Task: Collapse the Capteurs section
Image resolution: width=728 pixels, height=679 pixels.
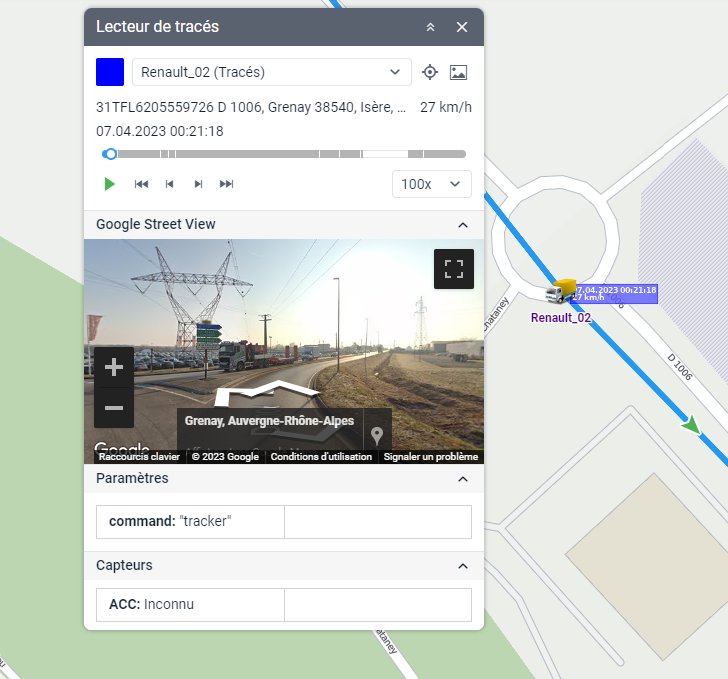Action: pyautogui.click(x=463, y=566)
